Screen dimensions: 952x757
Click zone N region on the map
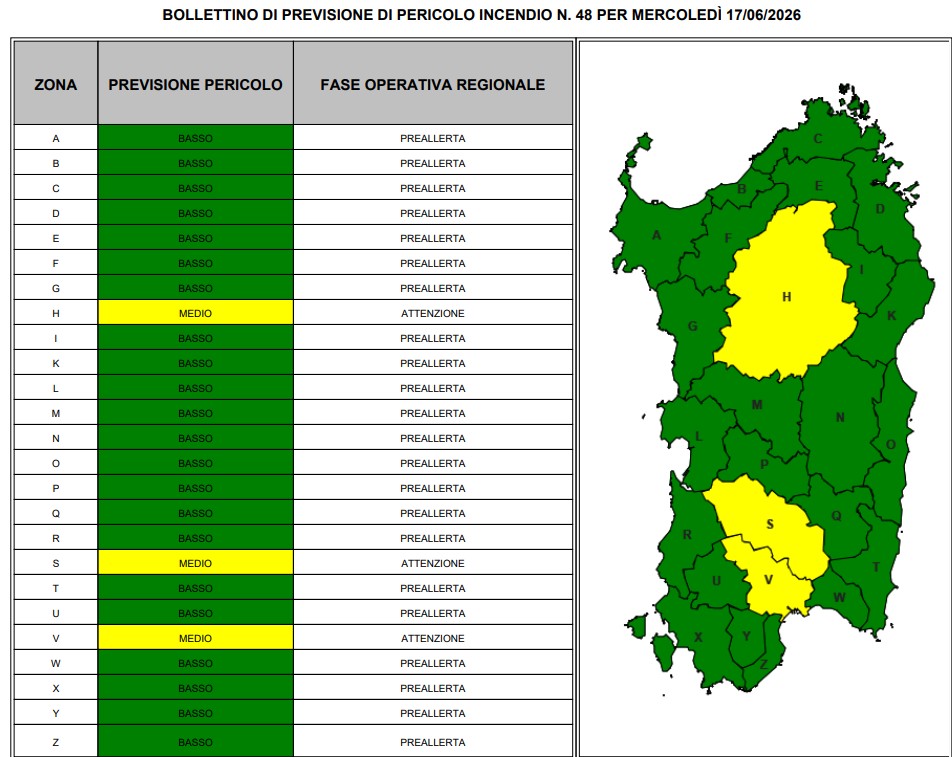840,418
